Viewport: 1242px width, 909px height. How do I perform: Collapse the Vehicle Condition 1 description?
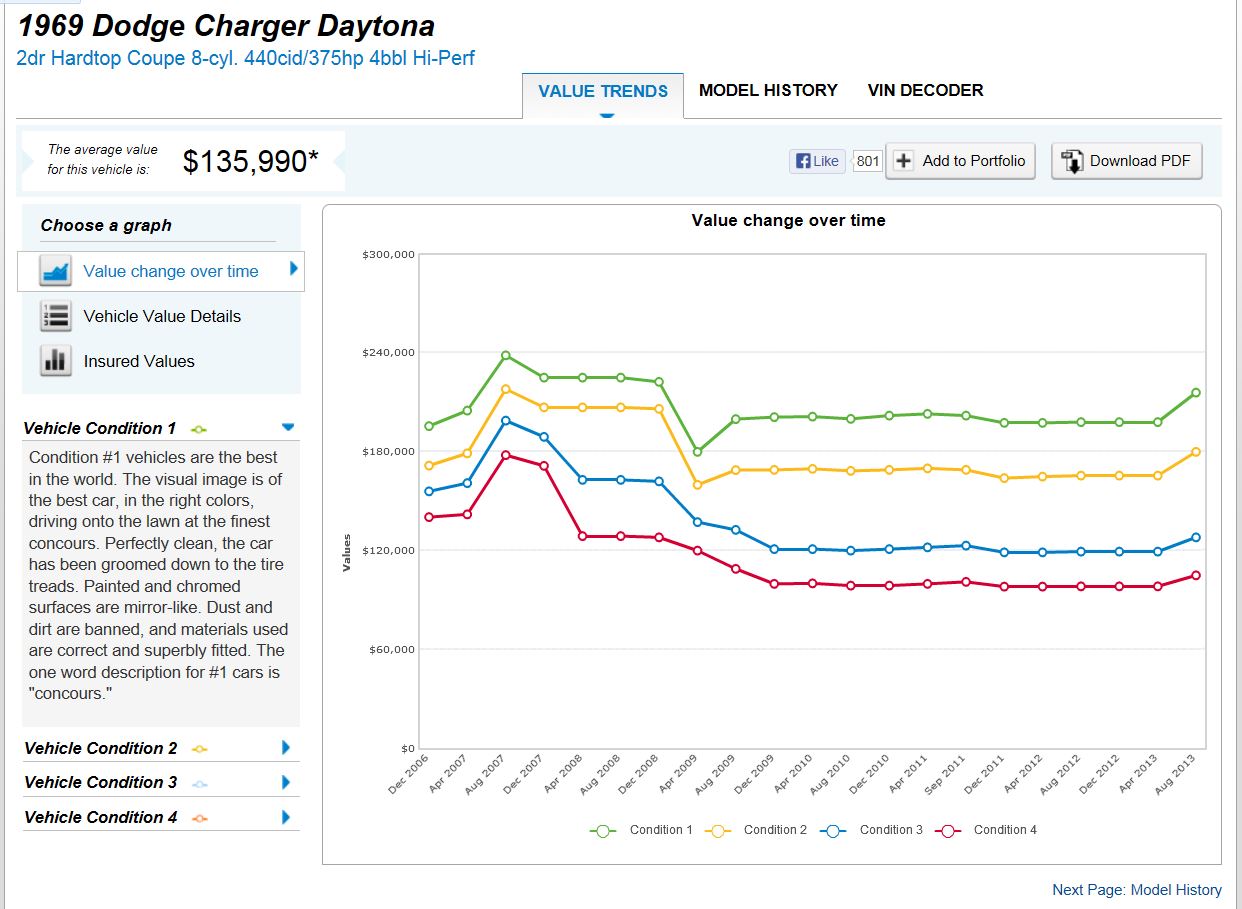pos(288,427)
